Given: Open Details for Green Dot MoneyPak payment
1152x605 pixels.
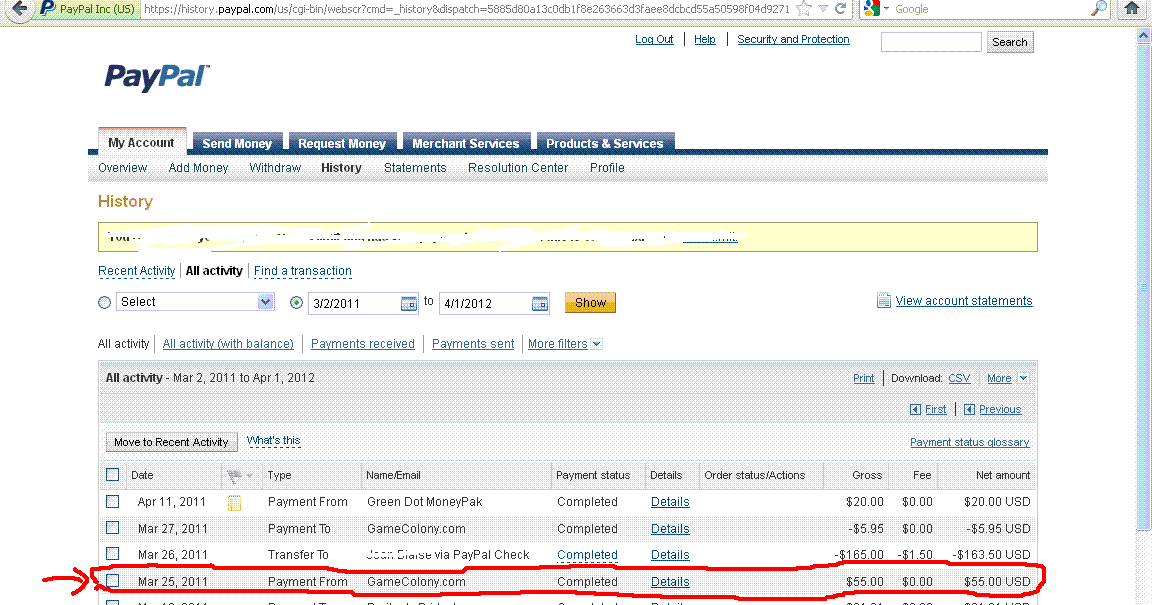Looking at the screenshot, I should 670,502.
